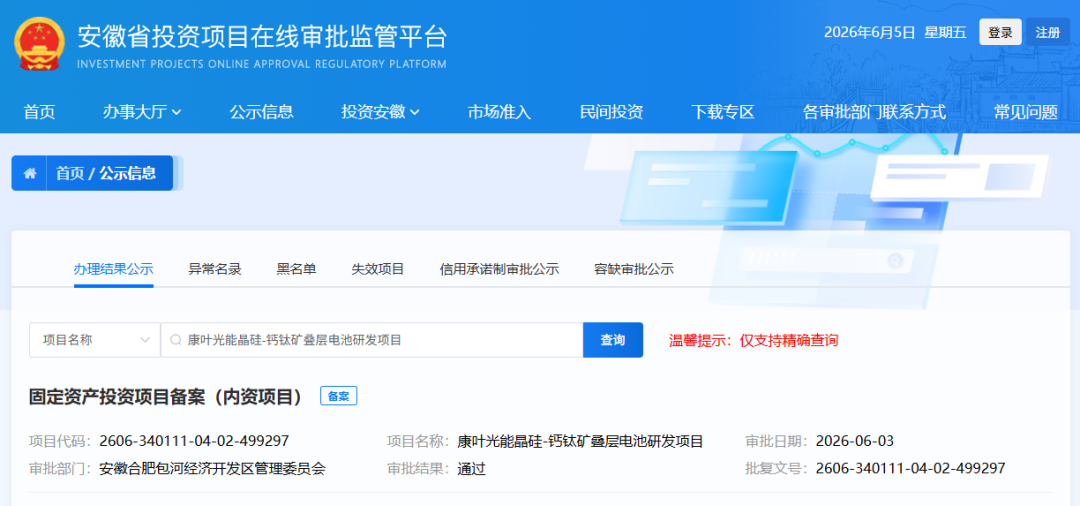
Task: Go to 首页 in navigation bar
Action: [x=39, y=112]
